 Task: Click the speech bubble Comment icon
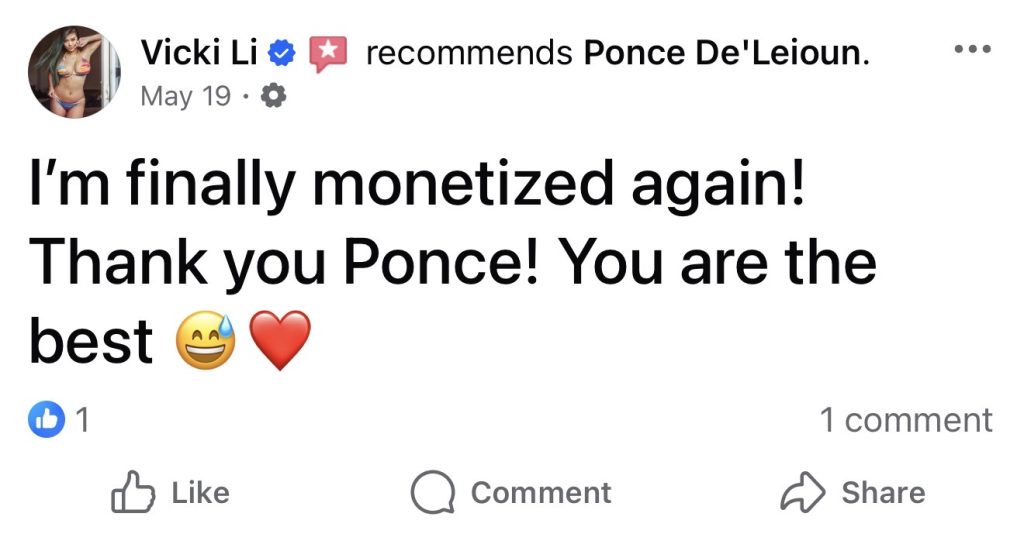point(432,493)
